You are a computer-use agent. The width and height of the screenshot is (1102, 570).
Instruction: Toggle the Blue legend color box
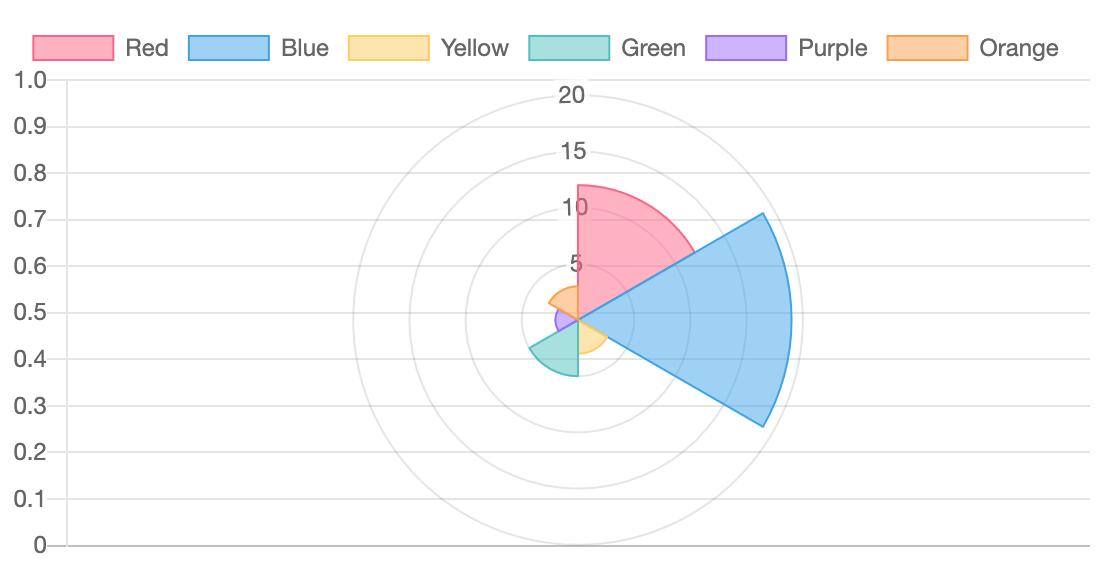coord(229,48)
